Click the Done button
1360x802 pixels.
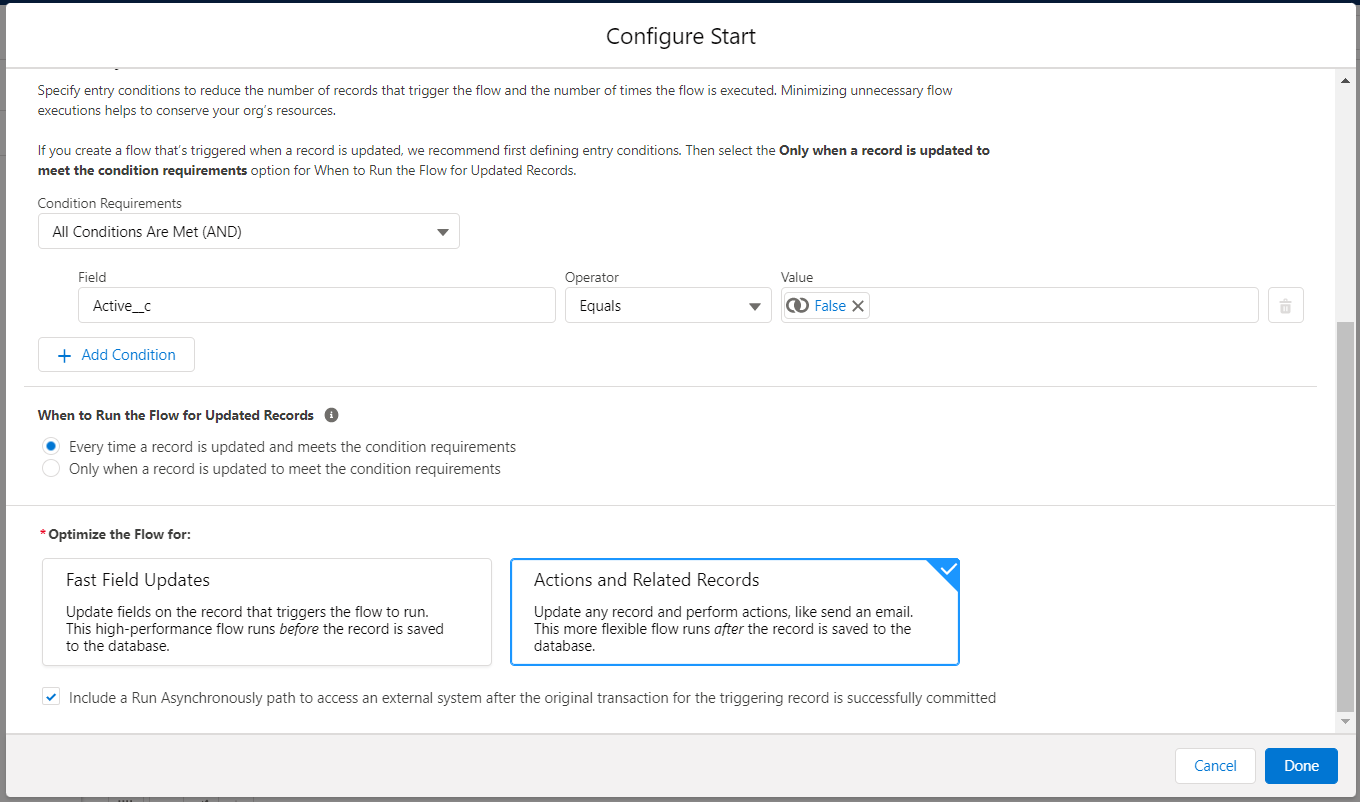click(x=1301, y=765)
